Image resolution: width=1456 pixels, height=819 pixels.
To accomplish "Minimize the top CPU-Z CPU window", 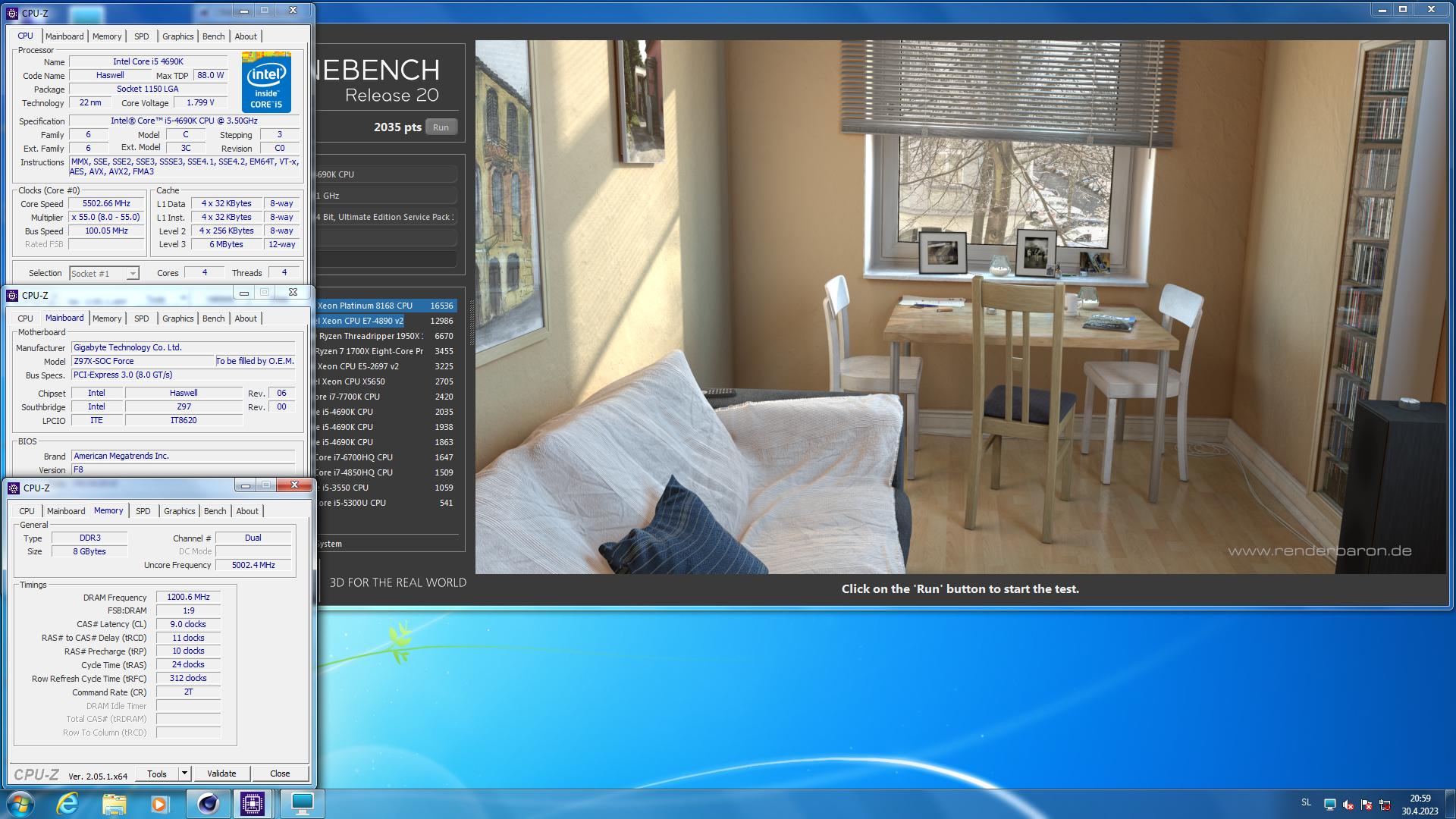I will (x=243, y=11).
